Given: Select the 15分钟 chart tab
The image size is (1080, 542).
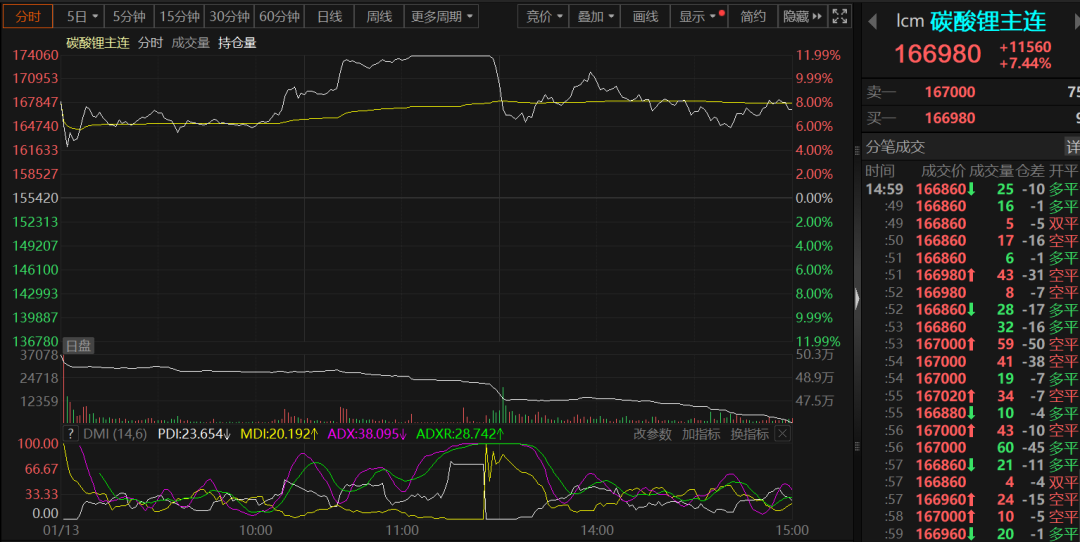Looking at the screenshot, I should pos(180,17).
